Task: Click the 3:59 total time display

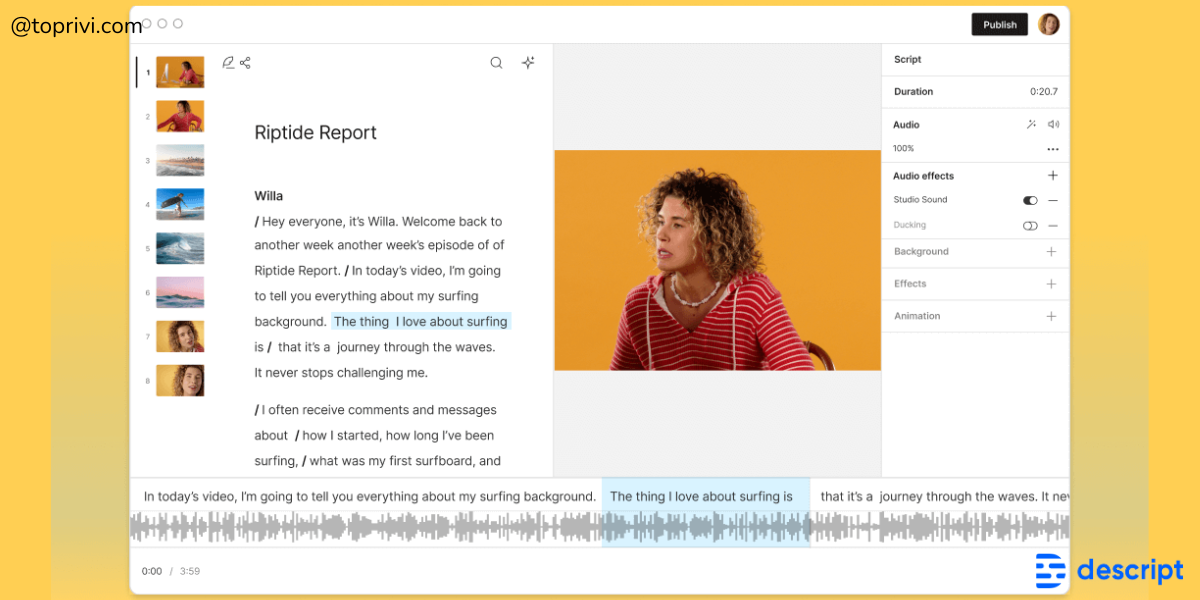Action: [x=190, y=572]
